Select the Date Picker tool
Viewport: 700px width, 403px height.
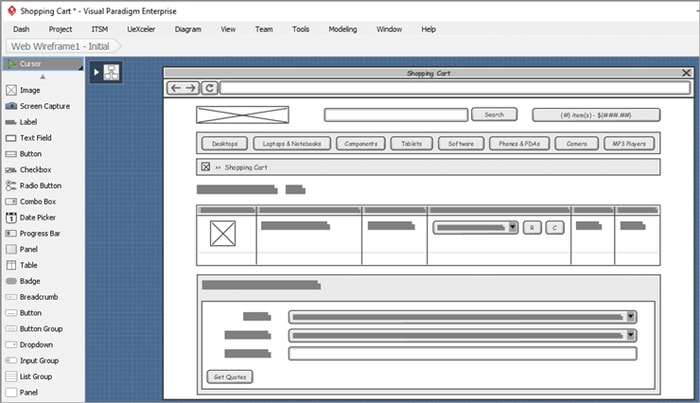(37, 217)
